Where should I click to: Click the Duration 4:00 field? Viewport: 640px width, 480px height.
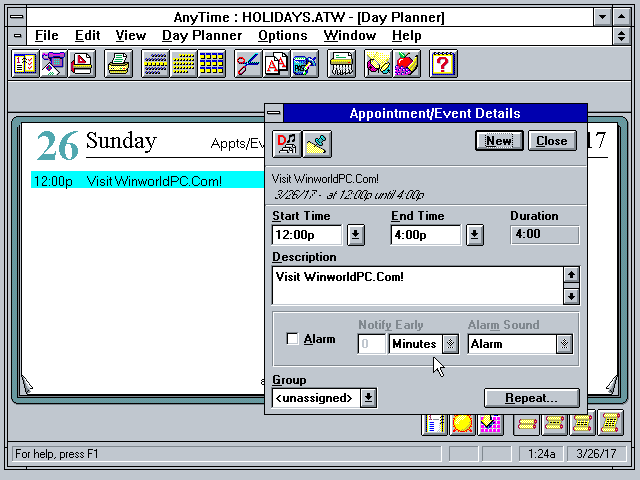(544, 235)
